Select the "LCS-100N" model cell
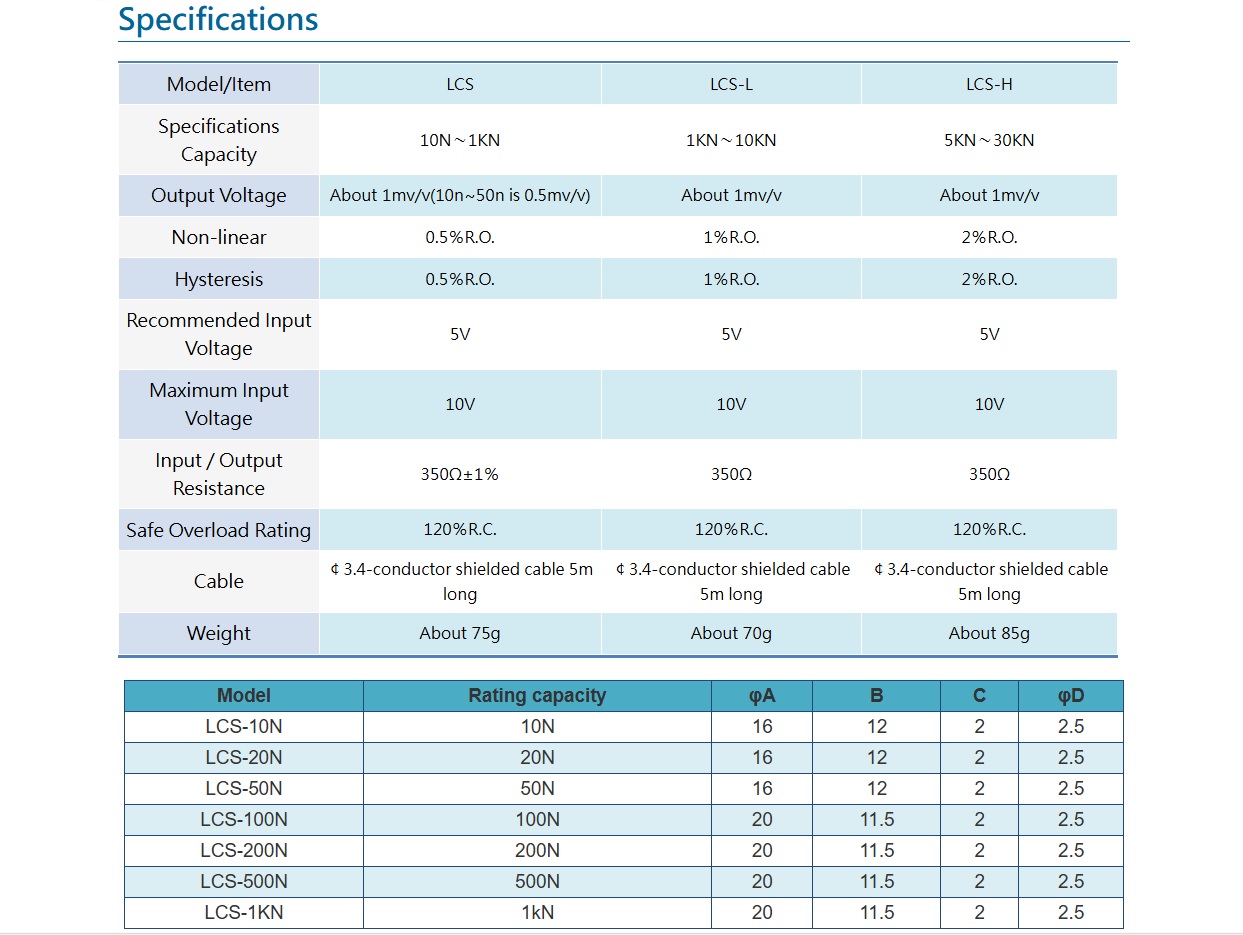The image size is (1243, 935). (244, 820)
